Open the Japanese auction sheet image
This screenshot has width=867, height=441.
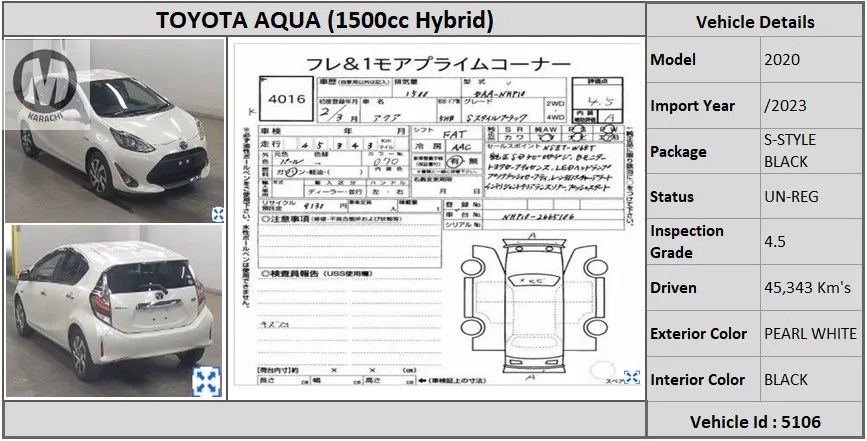(x=437, y=214)
